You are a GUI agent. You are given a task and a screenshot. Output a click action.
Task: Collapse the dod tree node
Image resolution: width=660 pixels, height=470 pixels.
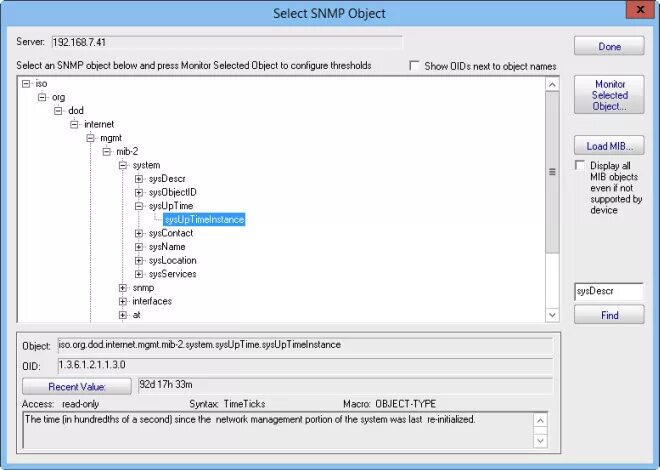tap(58, 111)
